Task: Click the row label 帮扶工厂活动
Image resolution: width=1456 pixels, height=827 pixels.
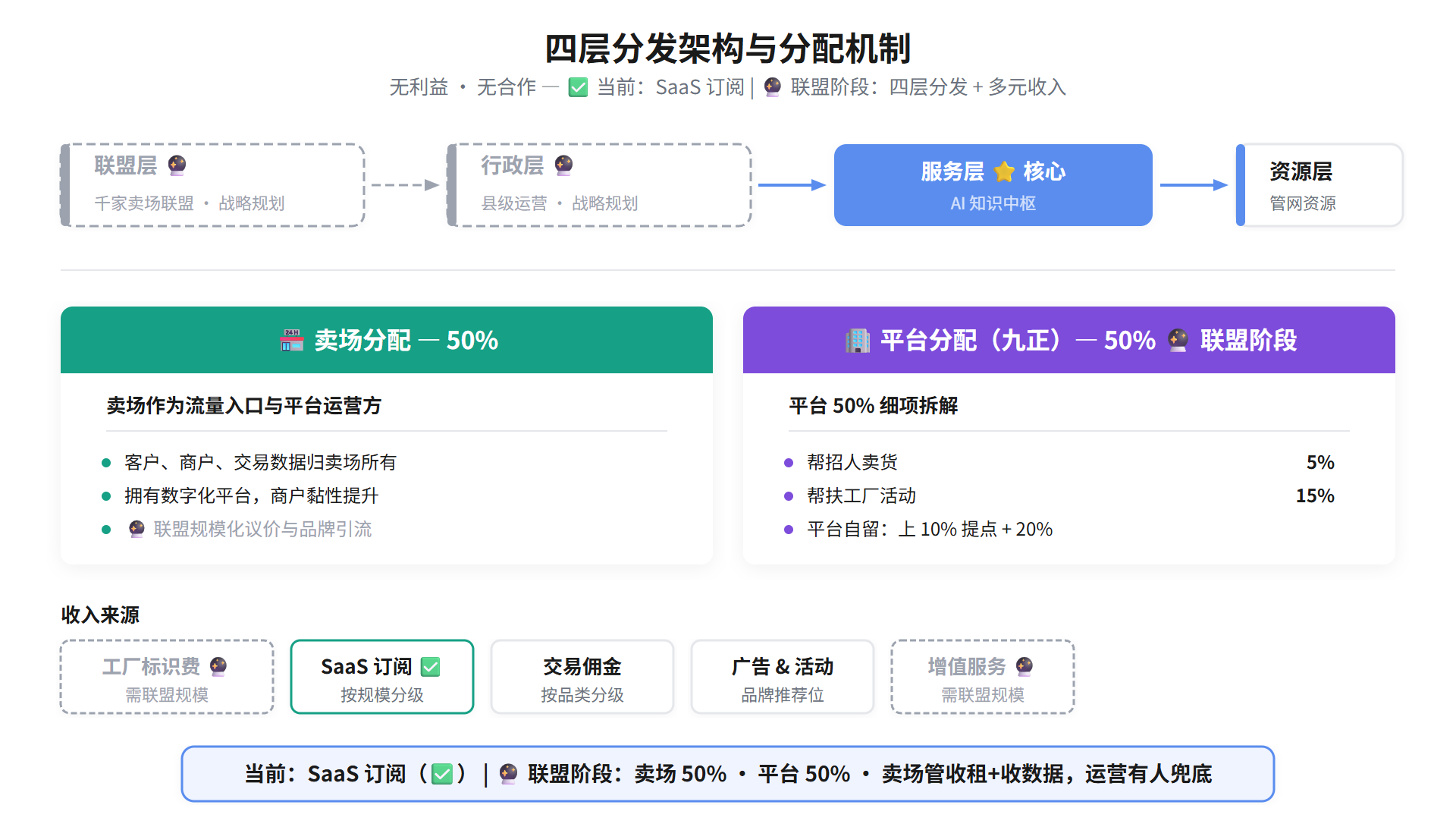Action: click(861, 495)
